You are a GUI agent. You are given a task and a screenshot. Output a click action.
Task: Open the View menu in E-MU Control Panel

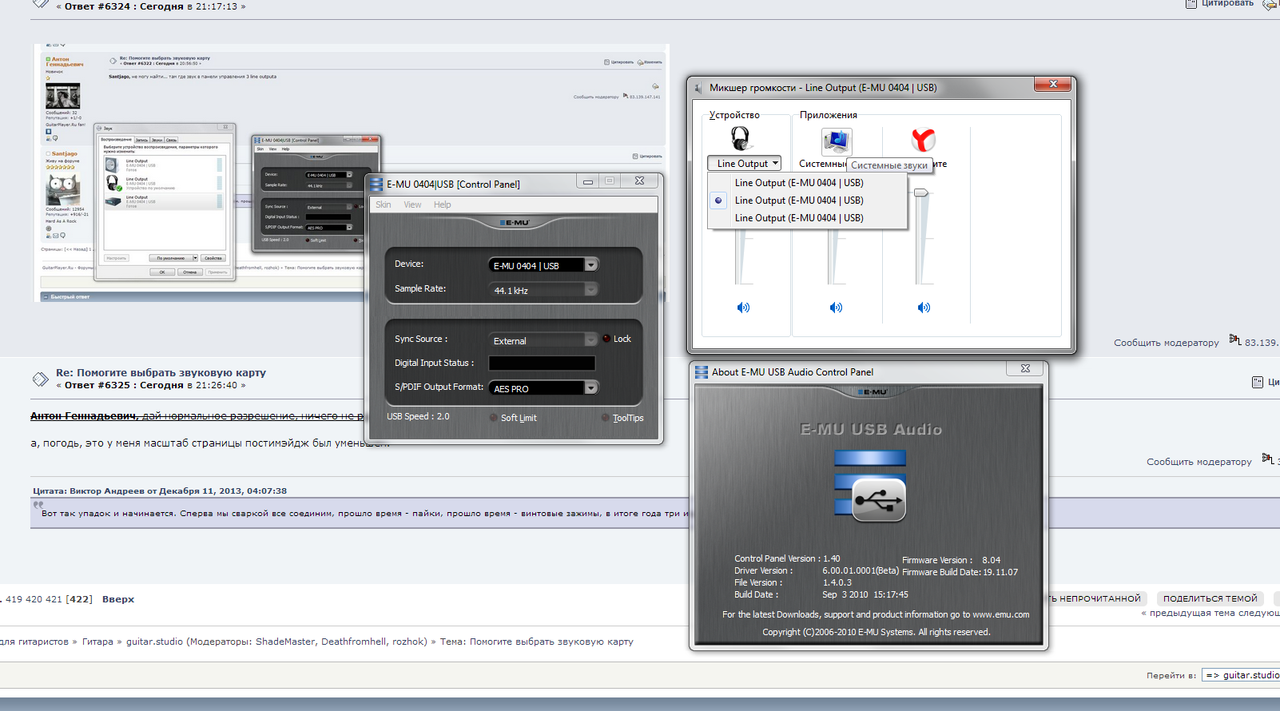[x=412, y=204]
